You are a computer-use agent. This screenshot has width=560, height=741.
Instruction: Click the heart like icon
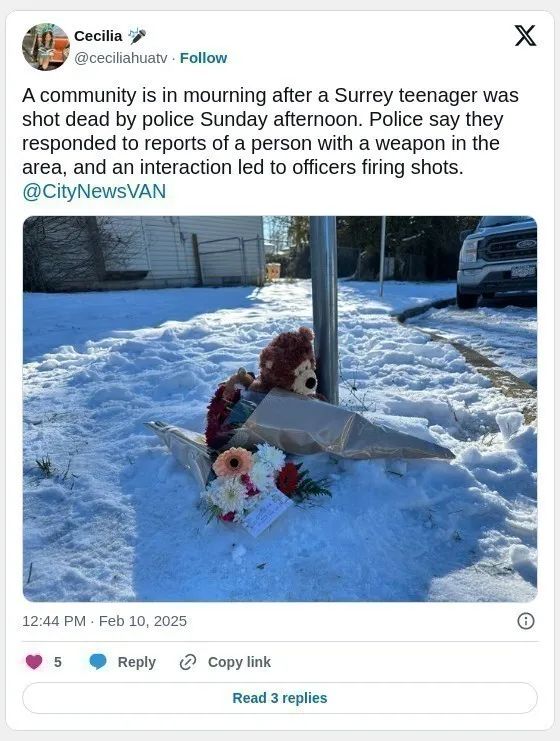34,662
